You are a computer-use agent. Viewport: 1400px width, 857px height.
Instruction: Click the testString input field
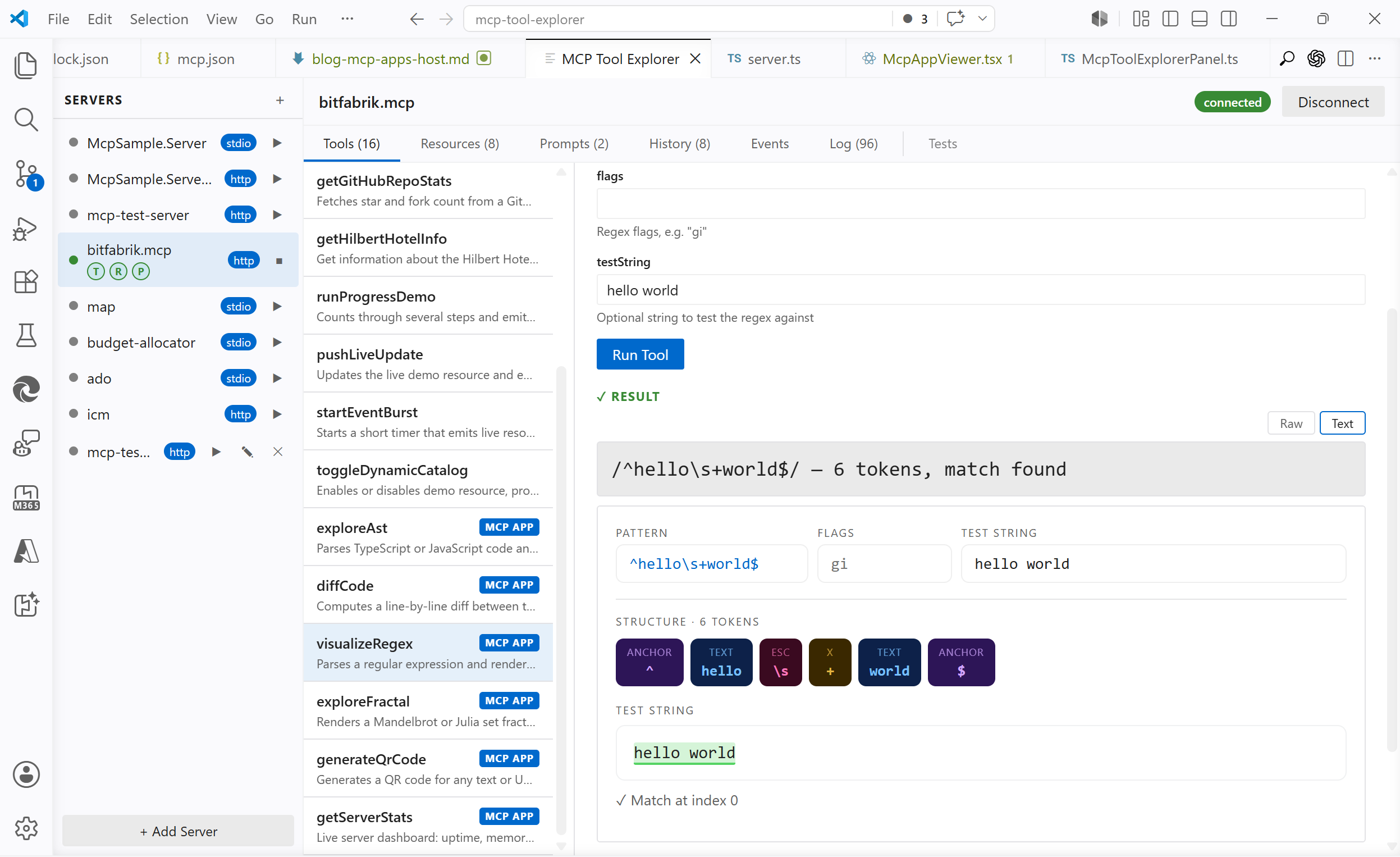pos(981,290)
